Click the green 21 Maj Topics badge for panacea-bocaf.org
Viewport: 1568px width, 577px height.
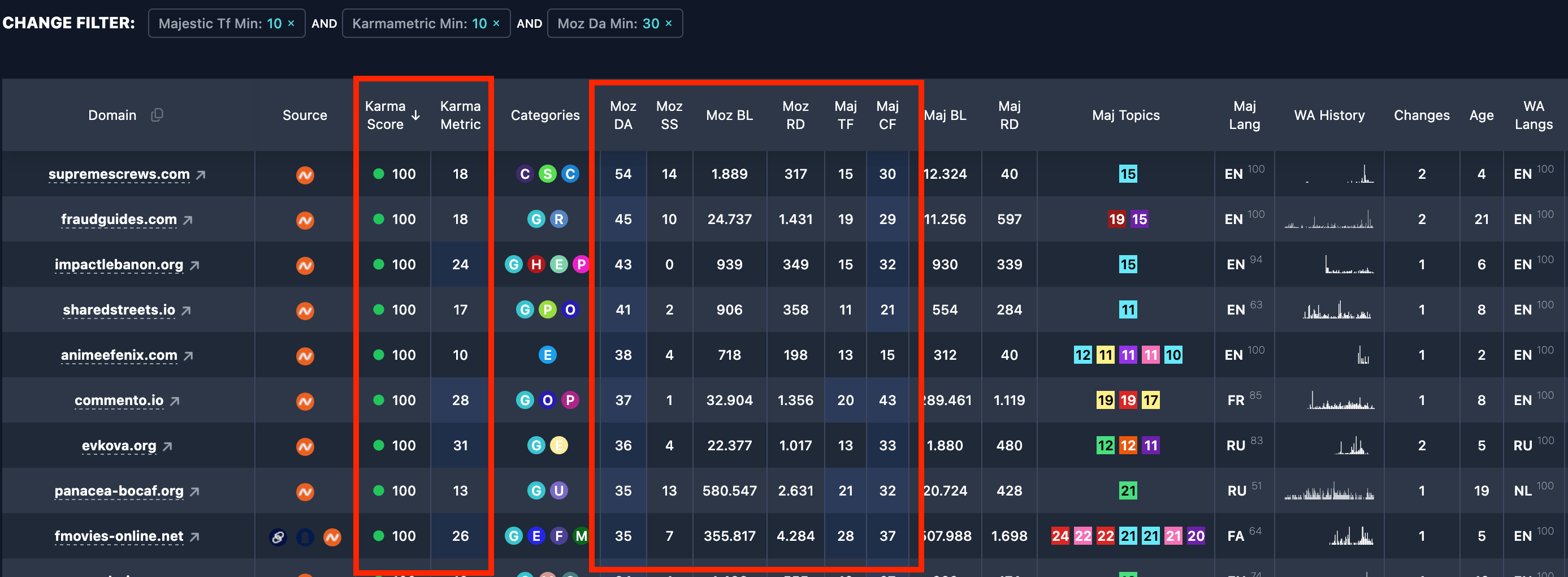1129,490
